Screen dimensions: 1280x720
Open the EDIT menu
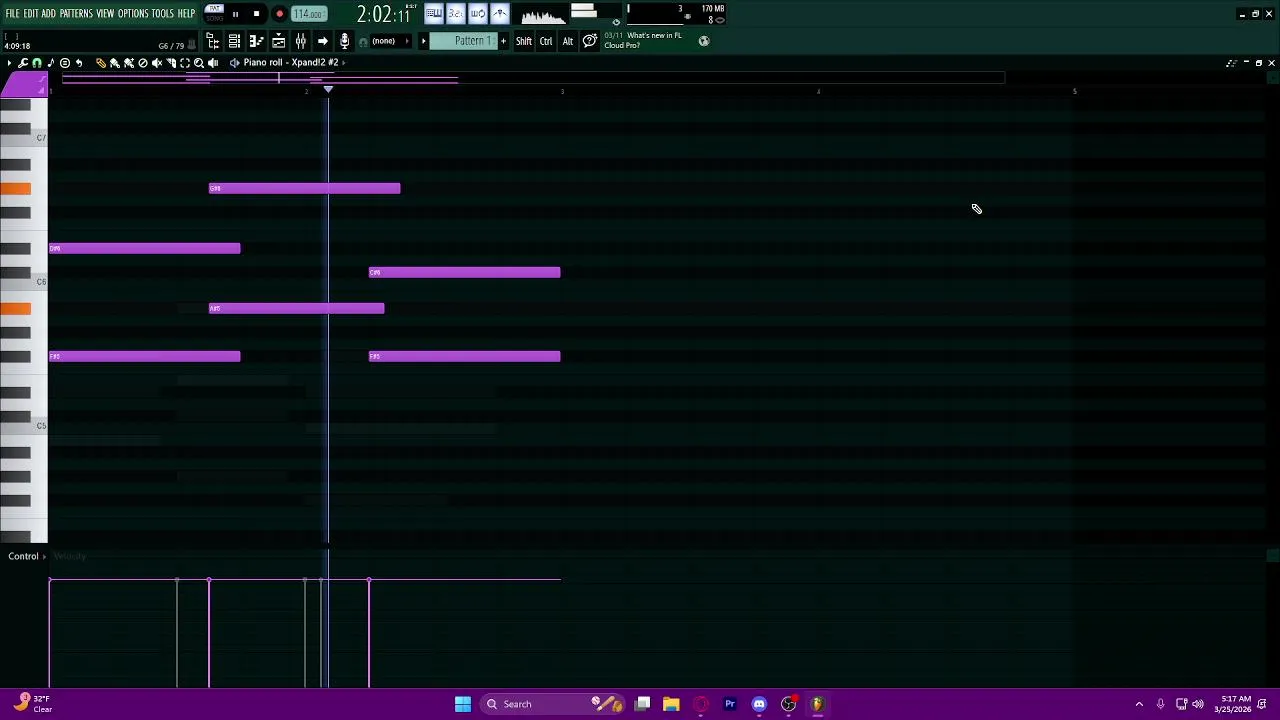(x=31, y=14)
